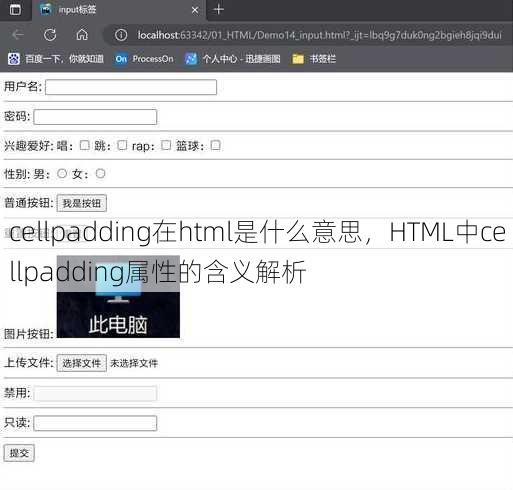Check the '篮球' hobby checkbox
Screen dimensions: 513x490
click(x=215, y=145)
